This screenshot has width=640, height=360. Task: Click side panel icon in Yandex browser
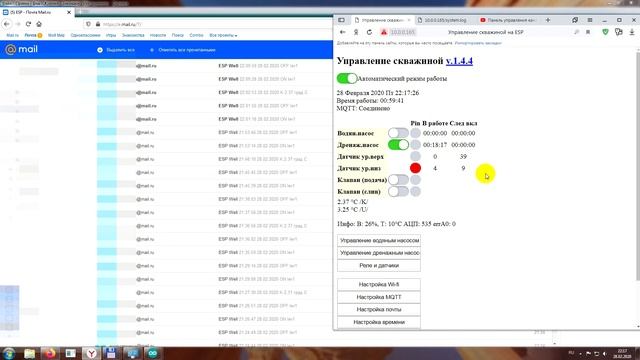pyautogui.click(x=342, y=20)
